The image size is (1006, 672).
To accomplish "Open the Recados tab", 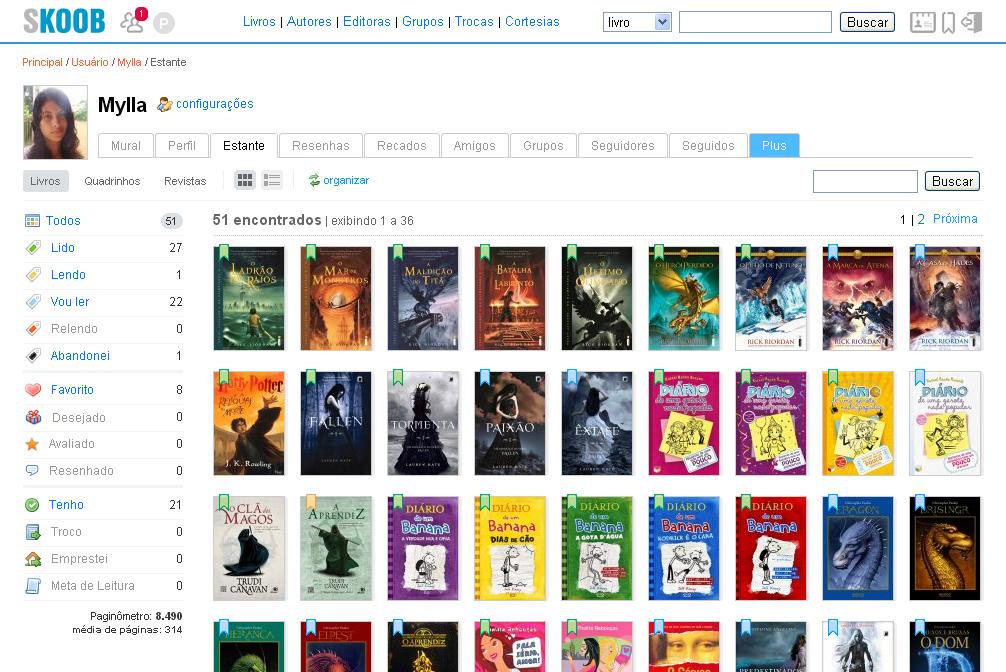I will tap(402, 146).
